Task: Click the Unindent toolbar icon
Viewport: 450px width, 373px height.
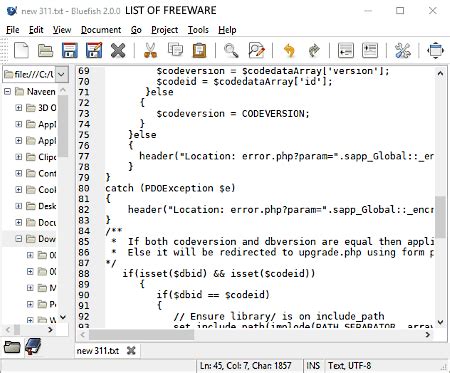Action: (346, 51)
